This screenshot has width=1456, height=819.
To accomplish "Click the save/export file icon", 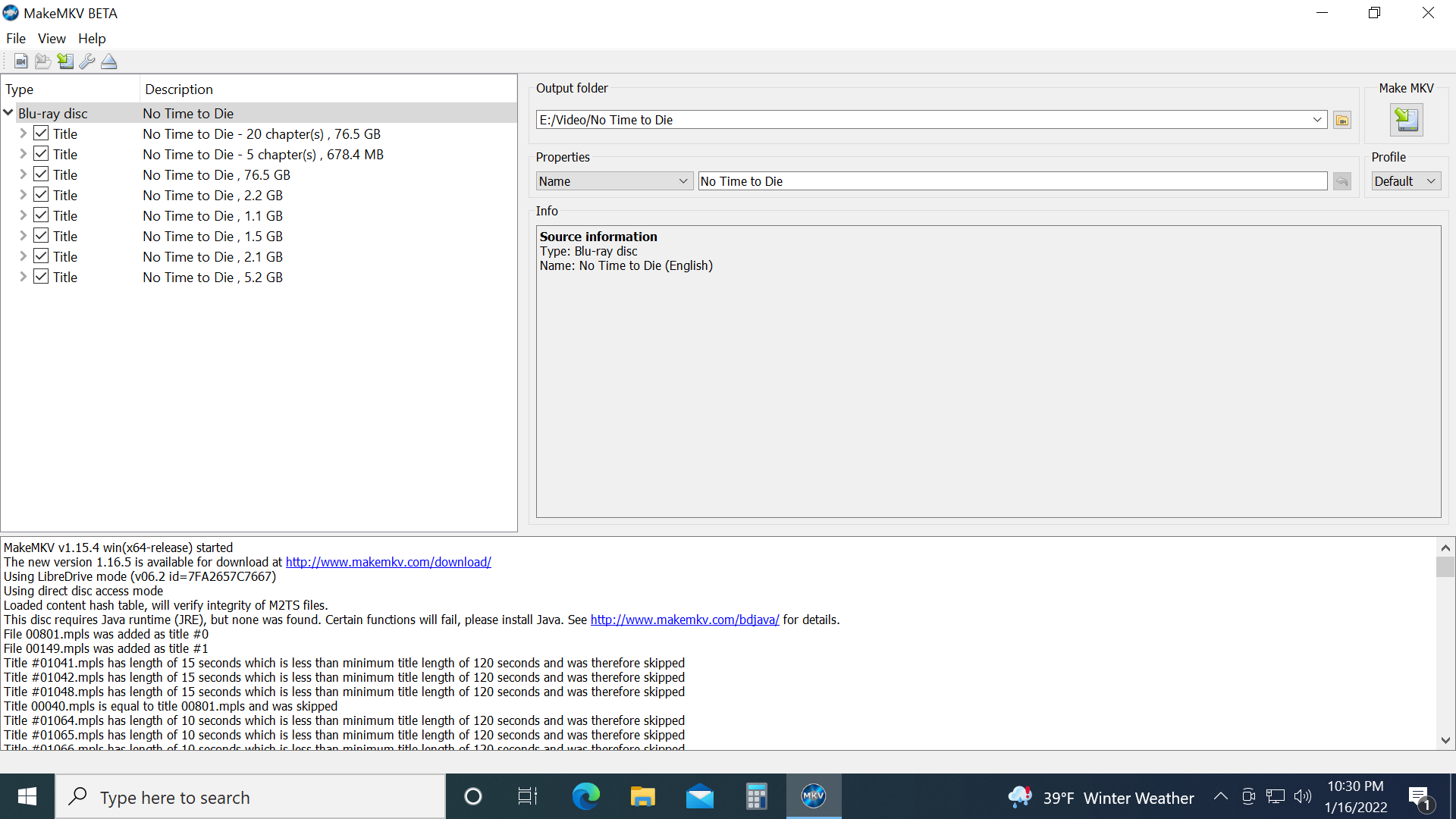I will click(65, 61).
